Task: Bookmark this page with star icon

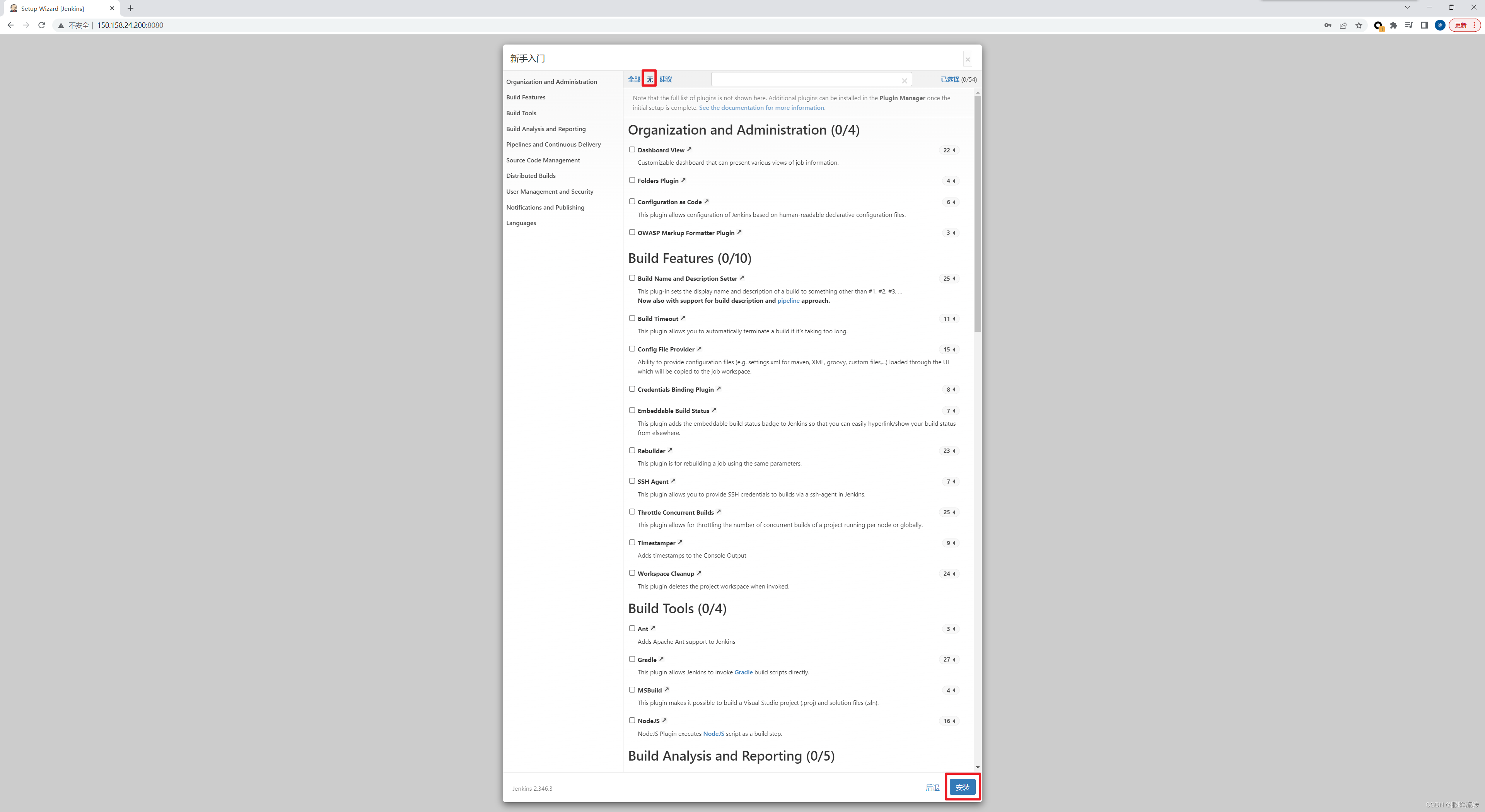Action: [1359, 25]
